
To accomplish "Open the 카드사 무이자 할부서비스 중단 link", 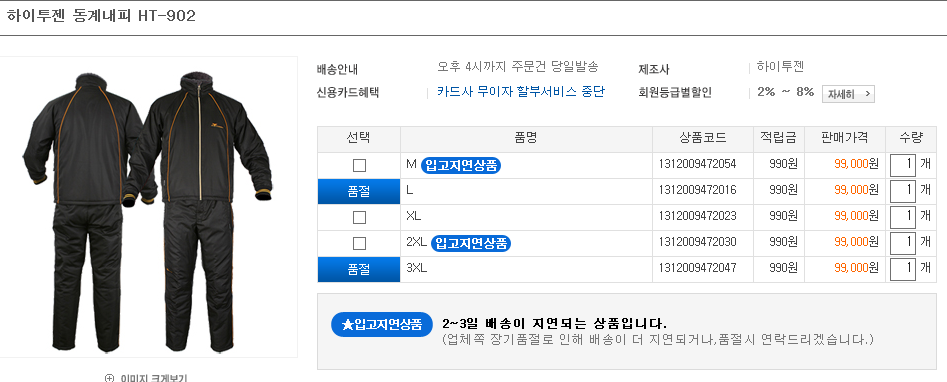I will tap(521, 92).
